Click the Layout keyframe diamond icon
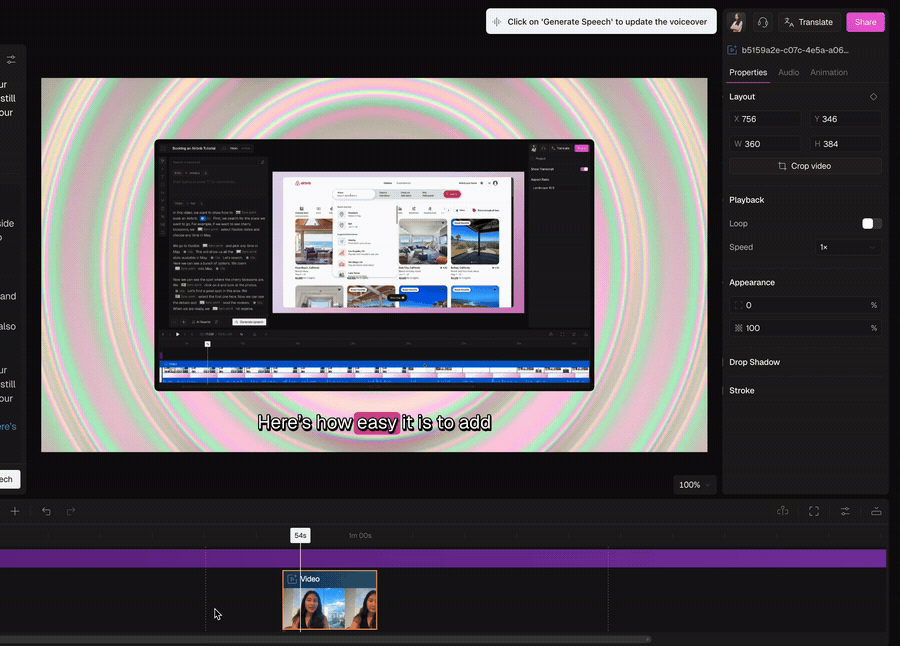The height and width of the screenshot is (646, 900). coord(873,96)
